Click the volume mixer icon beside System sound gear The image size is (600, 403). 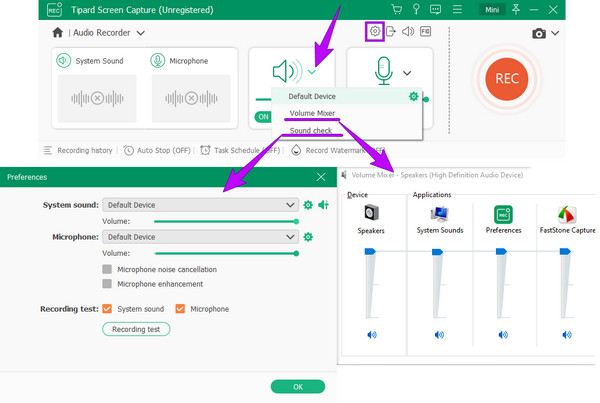pyautogui.click(x=323, y=205)
